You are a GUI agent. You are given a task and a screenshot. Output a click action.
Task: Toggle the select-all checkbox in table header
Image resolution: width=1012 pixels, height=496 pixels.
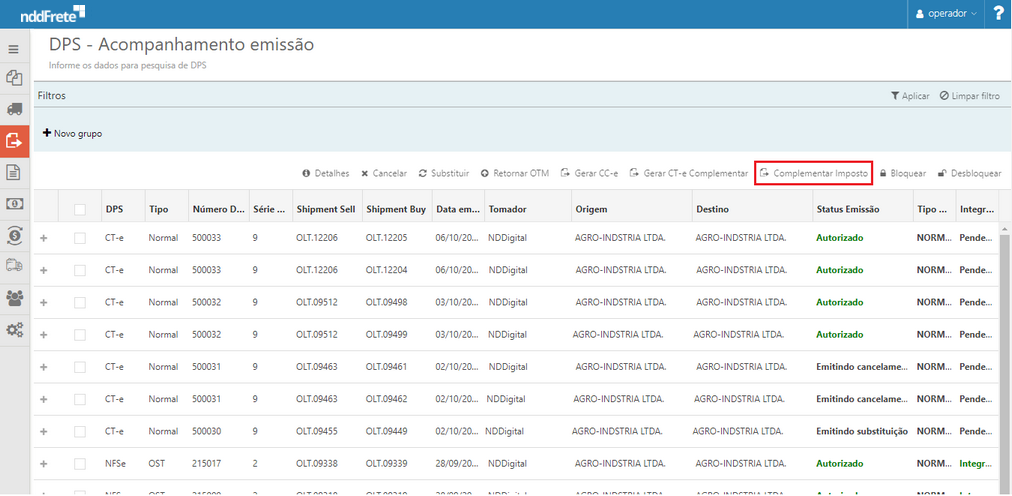click(80, 209)
